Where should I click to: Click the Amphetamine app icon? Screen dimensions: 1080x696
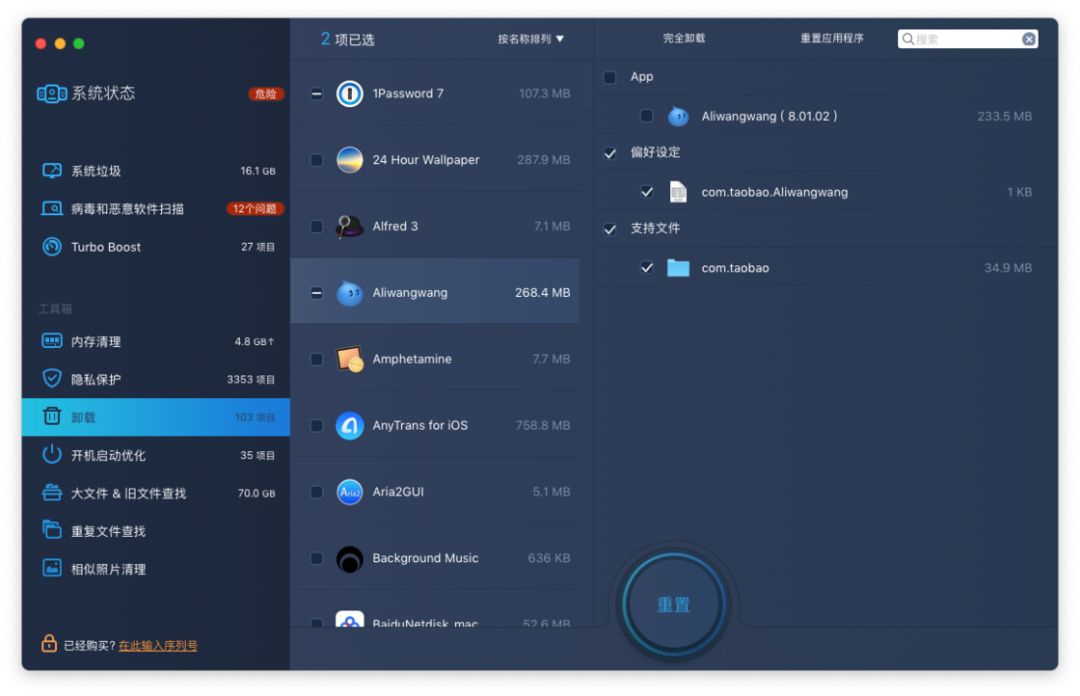[x=349, y=359]
